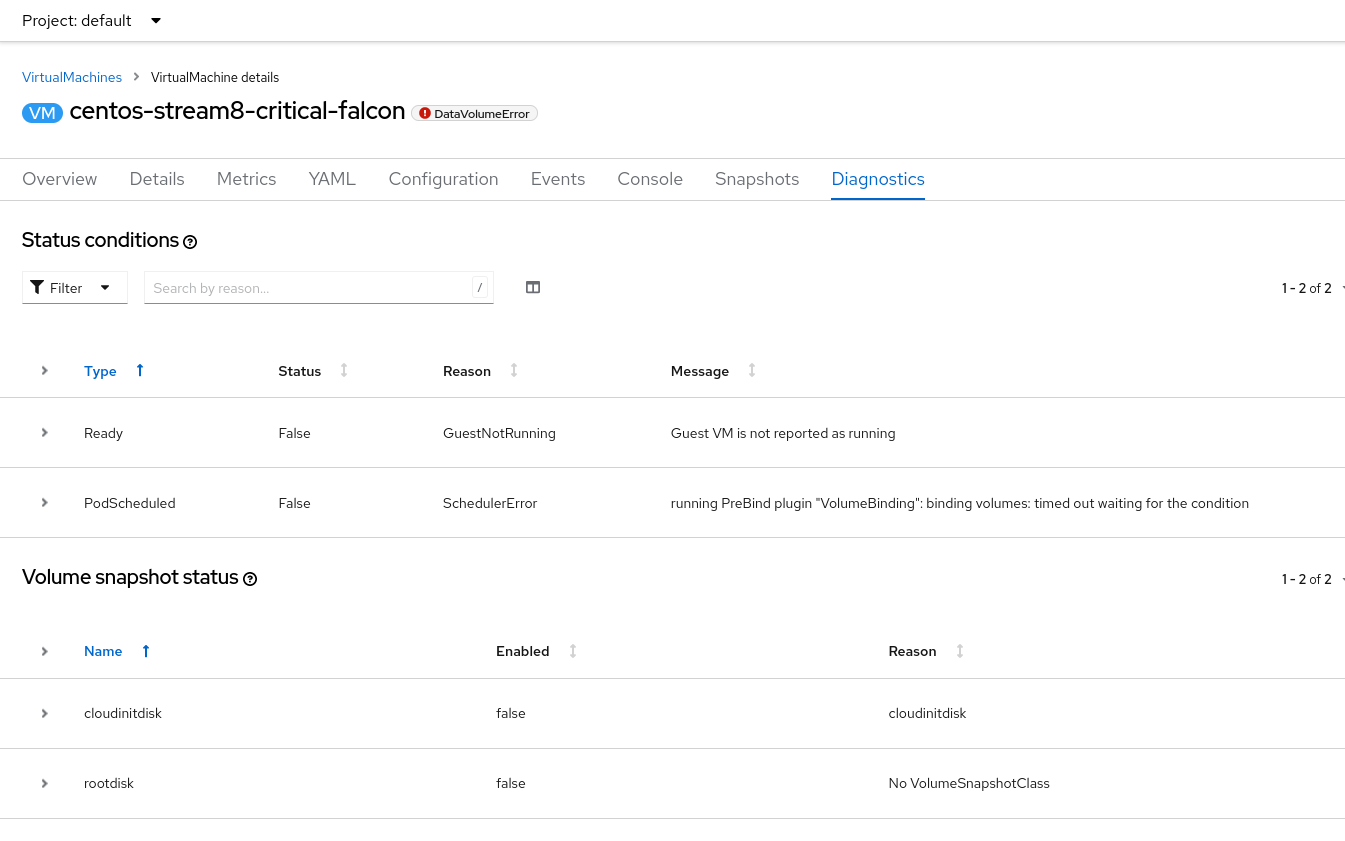Screen dimensions: 1345x841
Task: Click the Volume snapshot status help icon
Action: pos(250,579)
